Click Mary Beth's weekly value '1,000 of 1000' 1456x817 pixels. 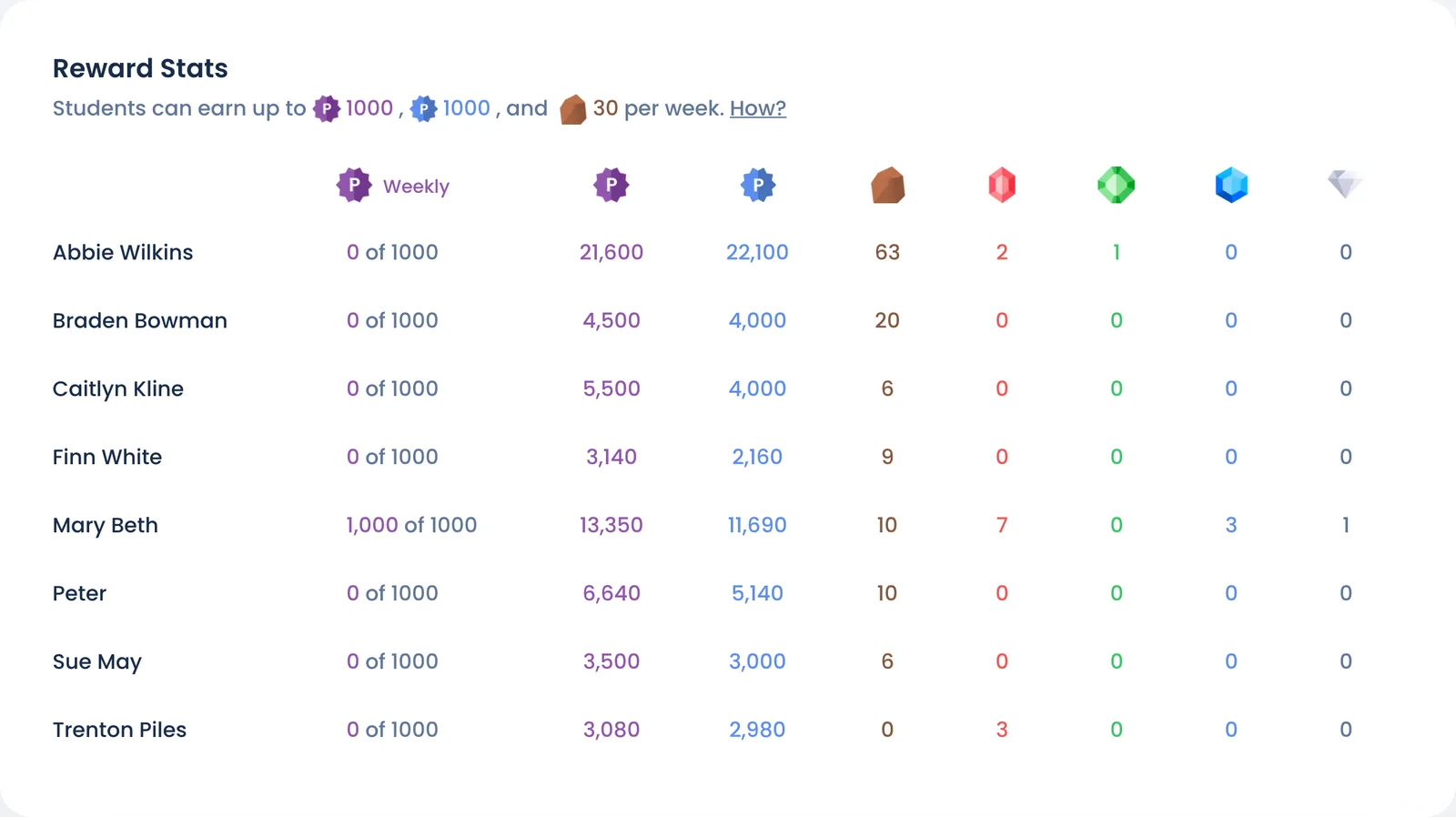pos(411,525)
